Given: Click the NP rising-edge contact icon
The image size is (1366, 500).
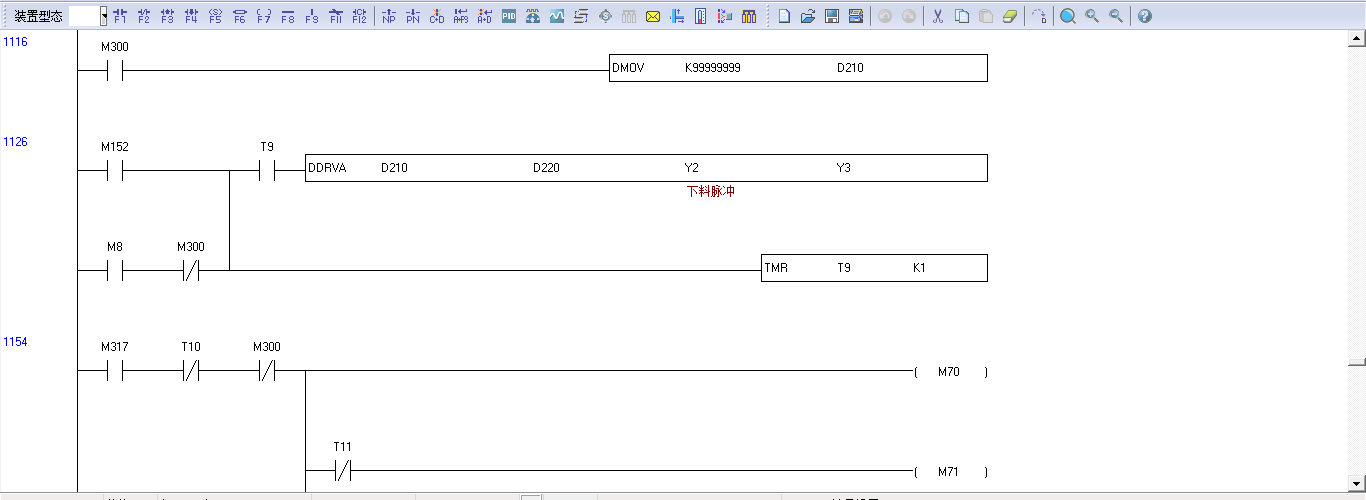Looking at the screenshot, I should click(x=388, y=16).
